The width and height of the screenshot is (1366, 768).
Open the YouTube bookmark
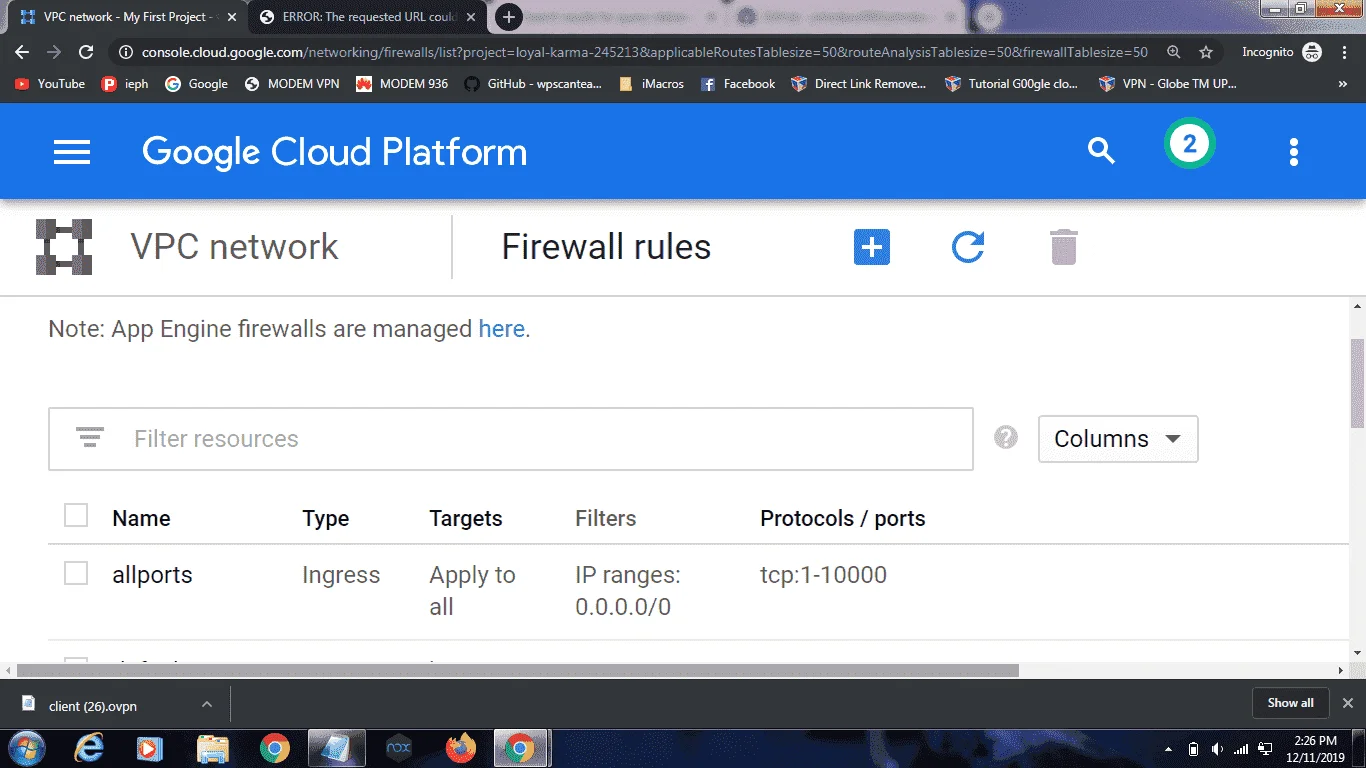click(x=50, y=84)
